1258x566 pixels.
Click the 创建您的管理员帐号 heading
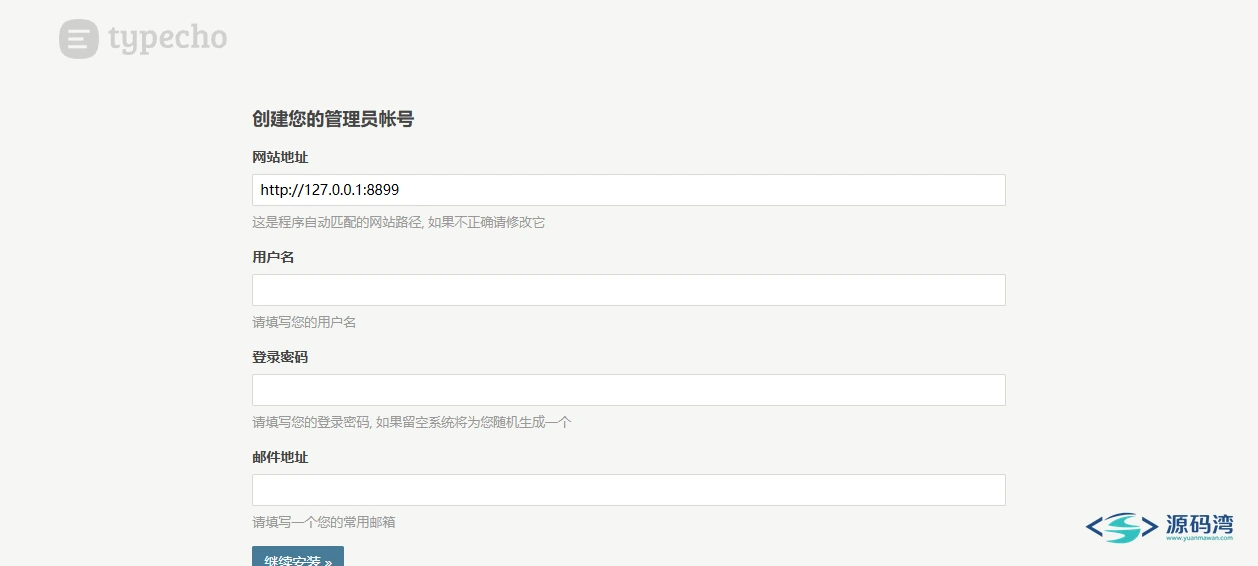click(x=333, y=119)
